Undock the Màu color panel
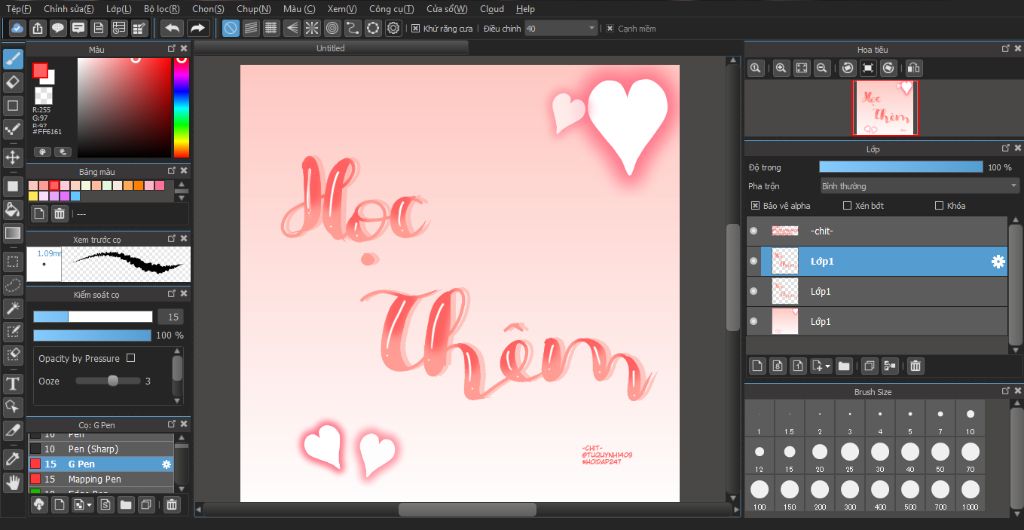Screen dimensions: 1024x530 point(172,49)
